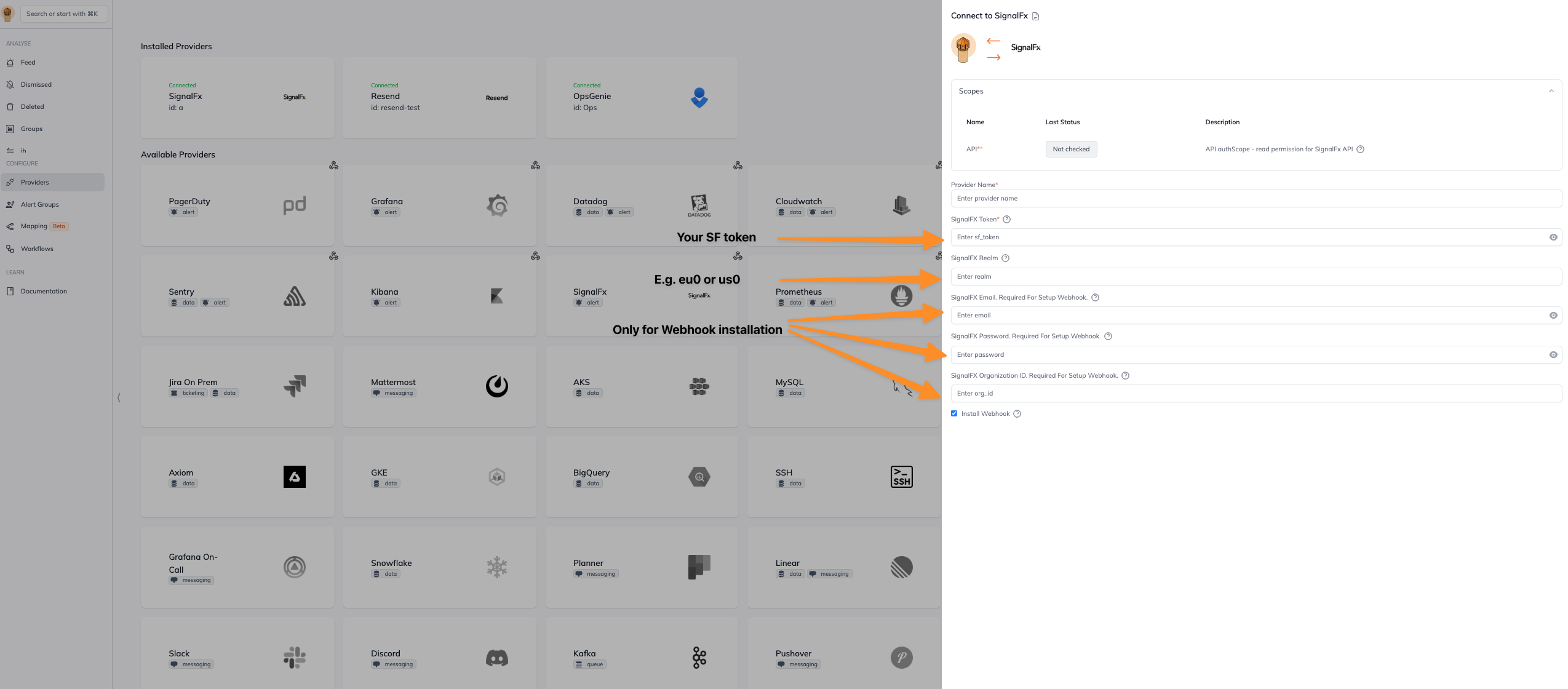
Task: Click the help icon beside SignalFX Realm
Action: (x=1005, y=258)
